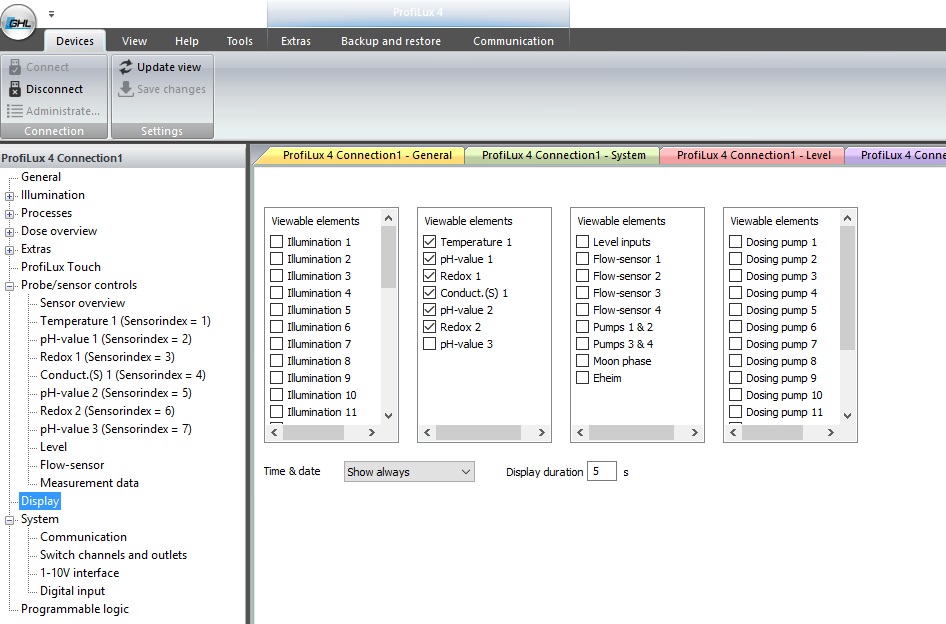Open the Backup and restore ribbon tab
Image resolution: width=946 pixels, height=624 pixels.
[390, 41]
